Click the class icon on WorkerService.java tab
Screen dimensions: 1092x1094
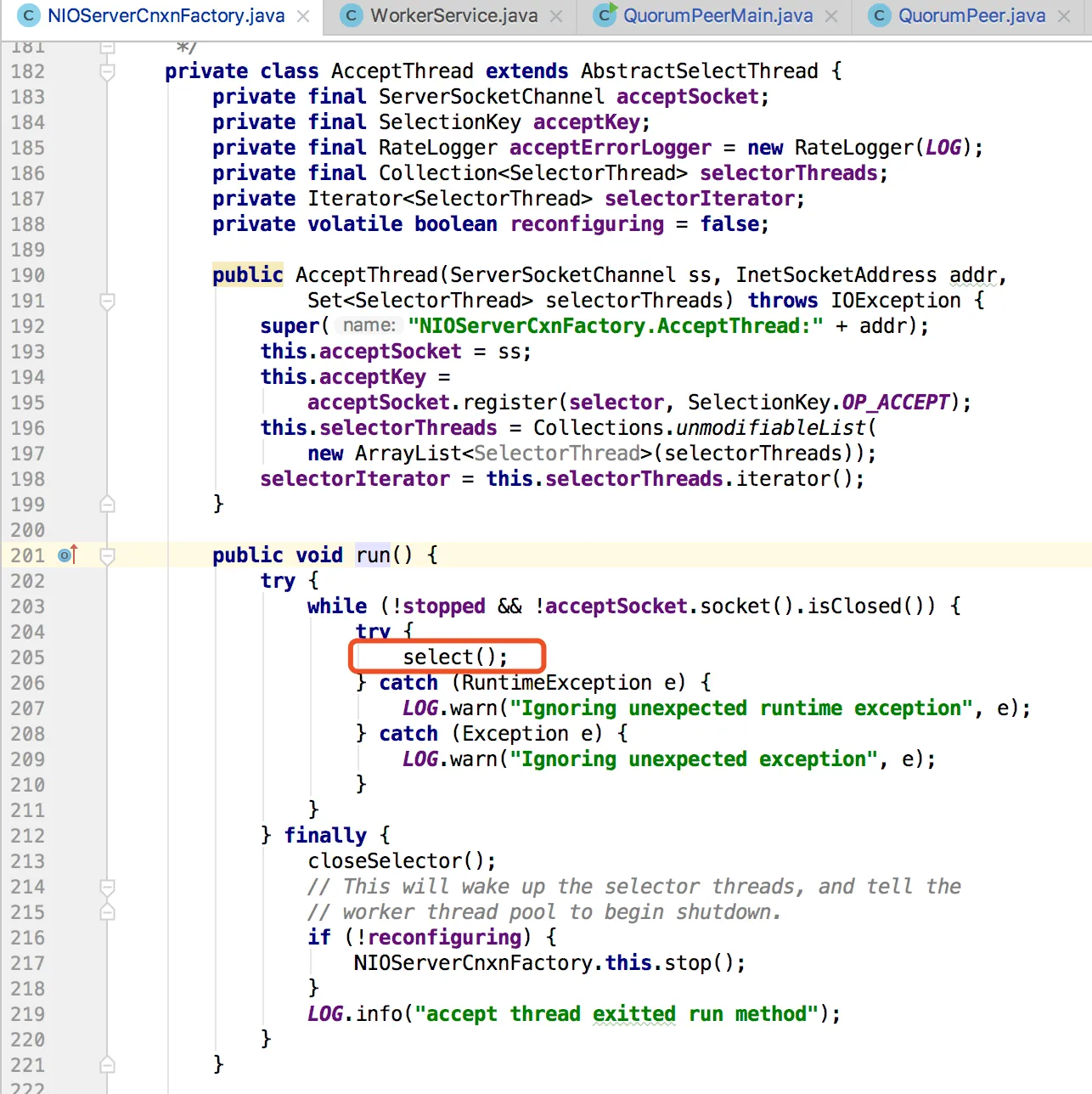(351, 15)
